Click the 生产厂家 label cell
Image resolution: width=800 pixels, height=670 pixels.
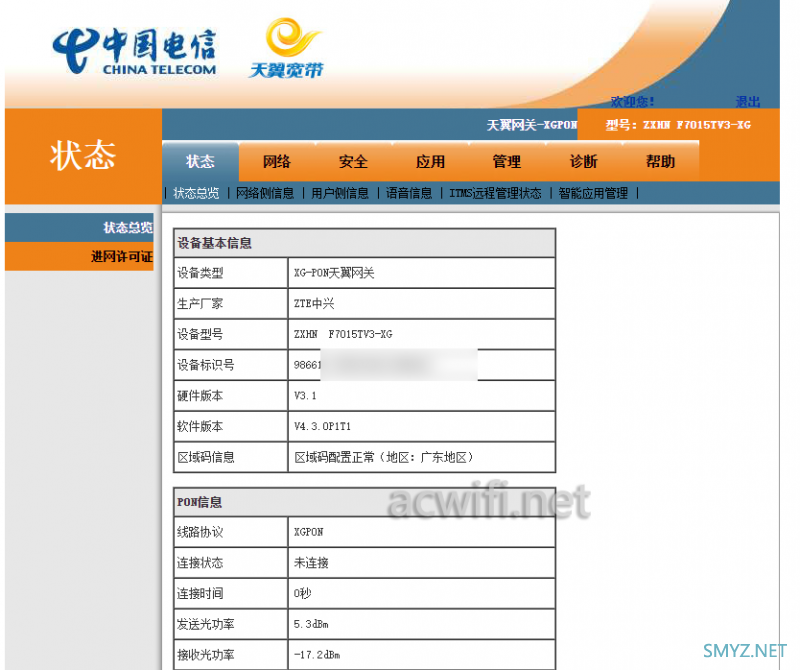click(x=231, y=304)
